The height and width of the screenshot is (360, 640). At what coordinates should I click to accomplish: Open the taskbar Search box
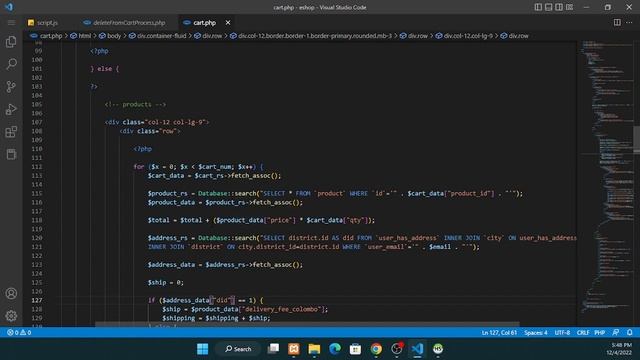(238, 349)
